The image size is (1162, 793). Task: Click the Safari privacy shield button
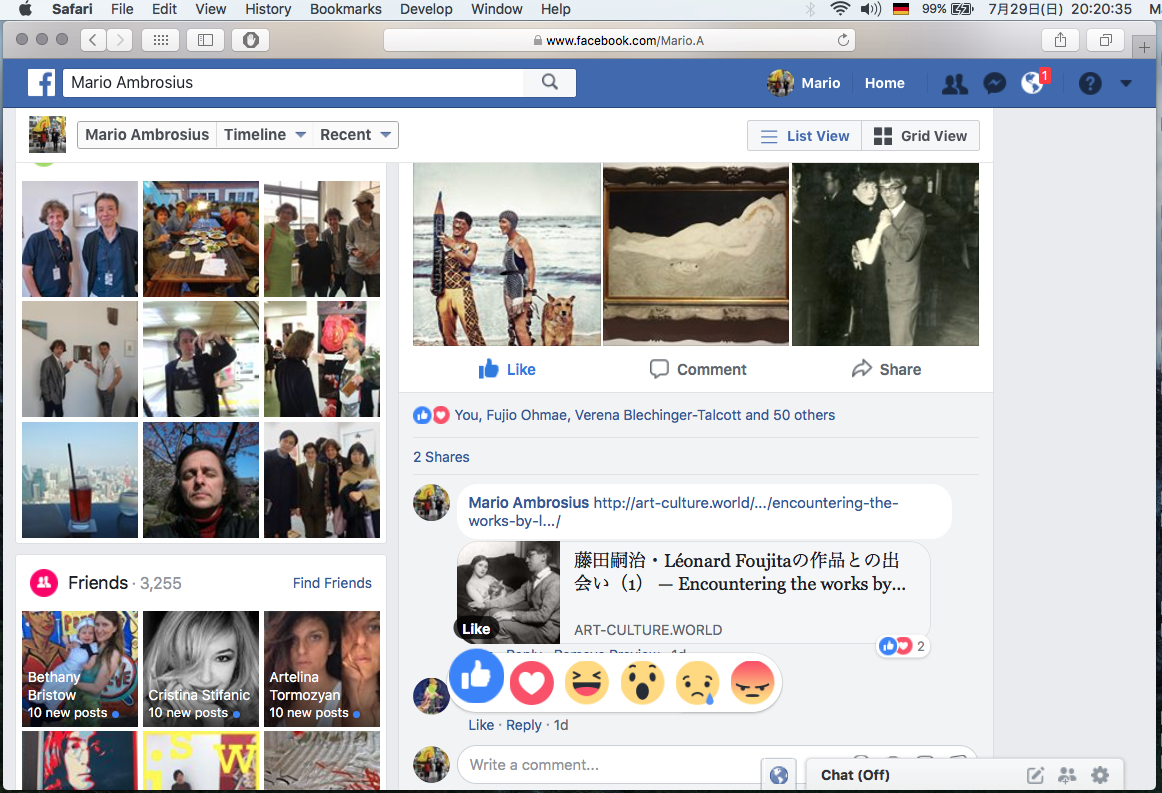[x=250, y=40]
